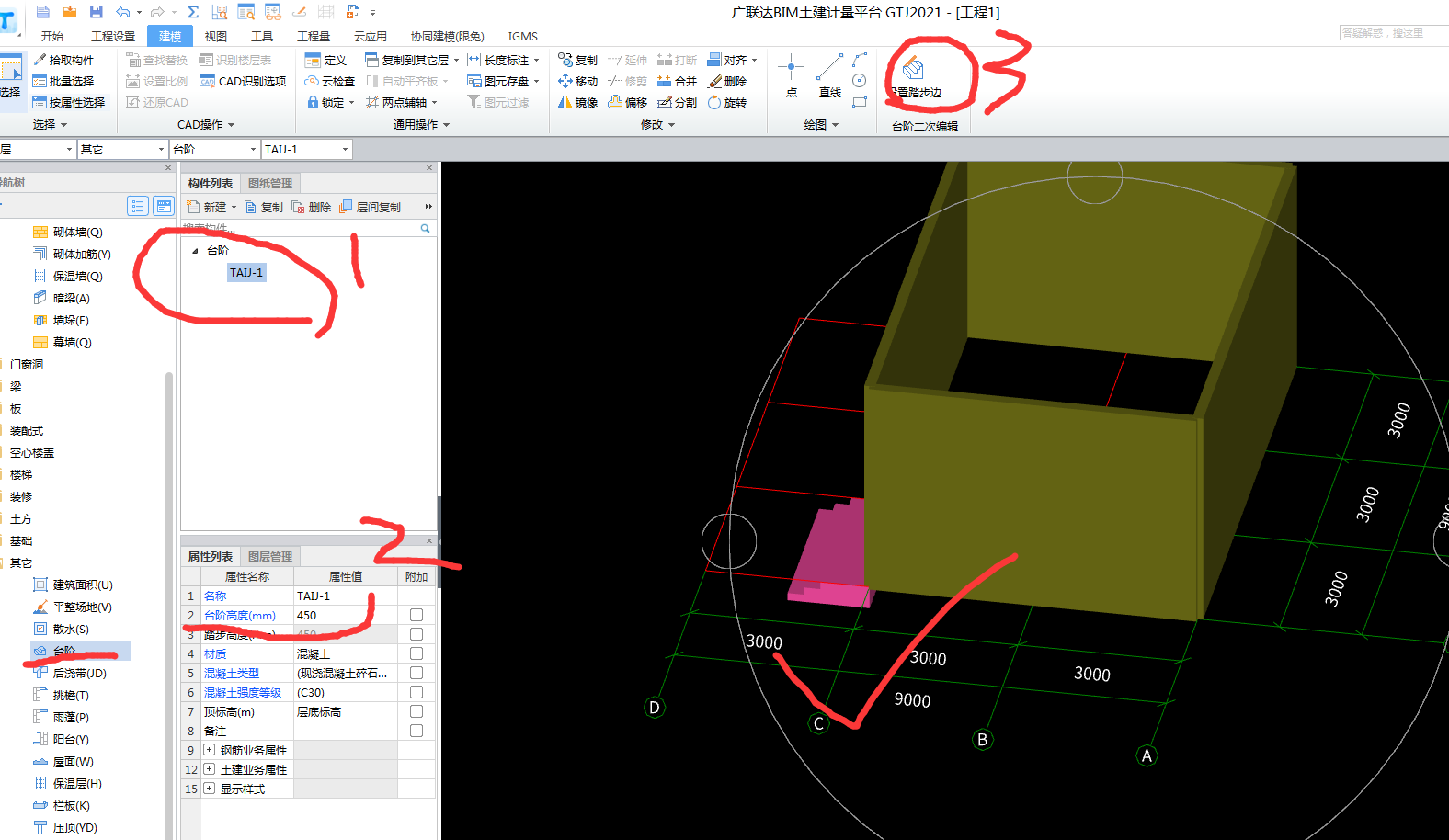Select TAIJ-1 in component list

tap(246, 273)
